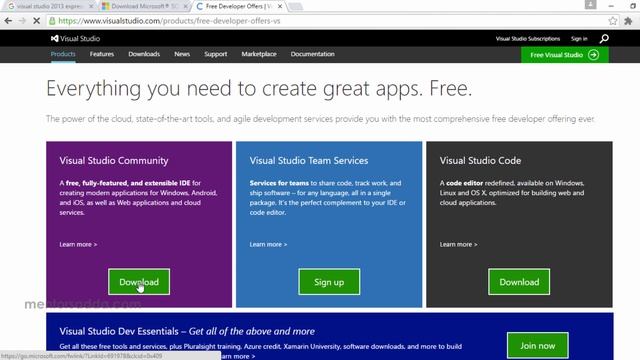The image size is (640, 360).
Task: Sign up for Visual Studio Team Services
Action: [329, 282]
